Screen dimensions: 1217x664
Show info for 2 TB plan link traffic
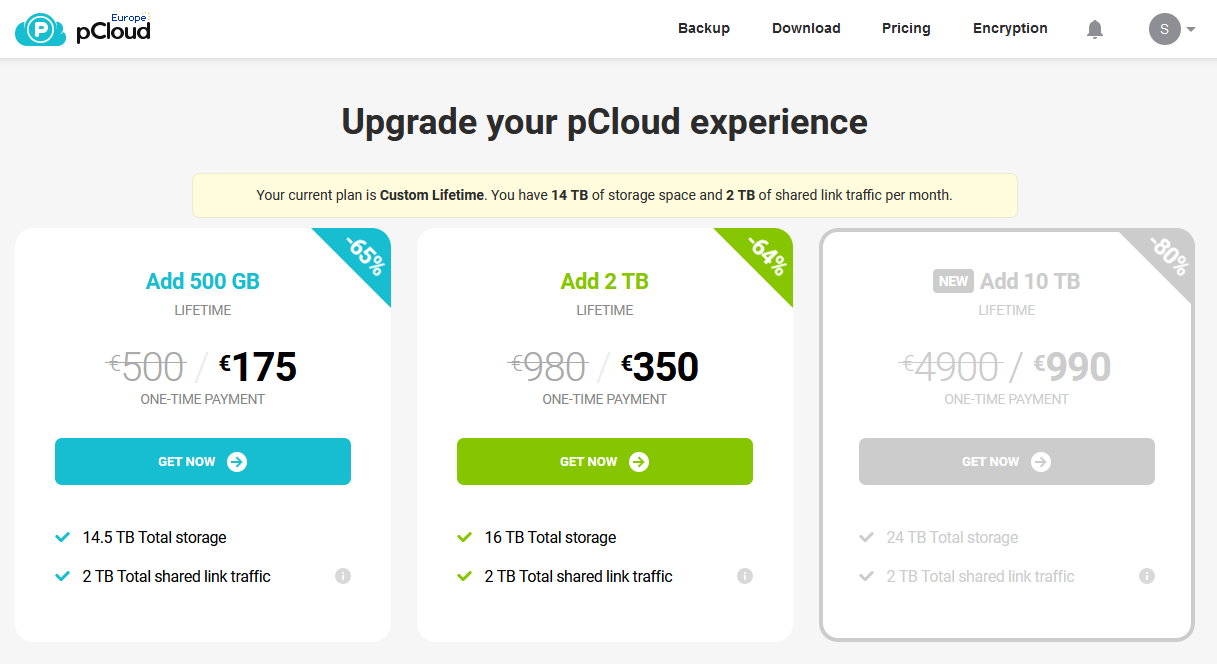(x=745, y=576)
